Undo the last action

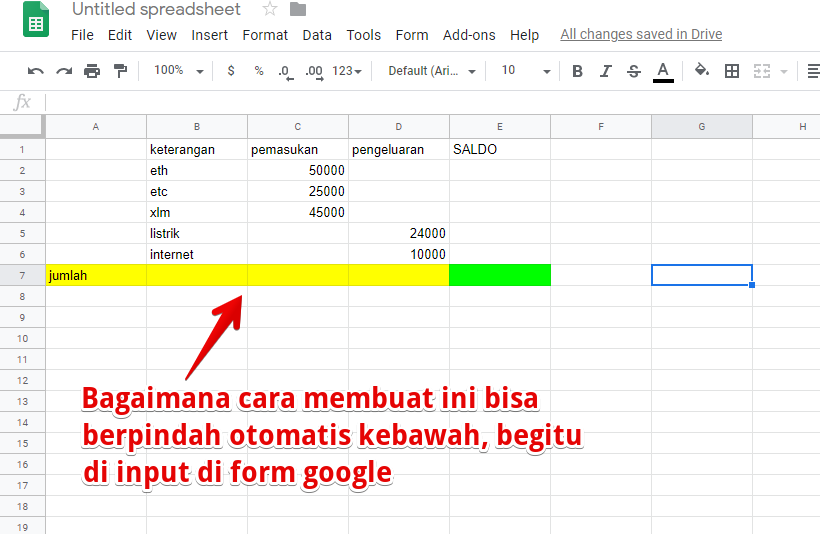coord(36,71)
